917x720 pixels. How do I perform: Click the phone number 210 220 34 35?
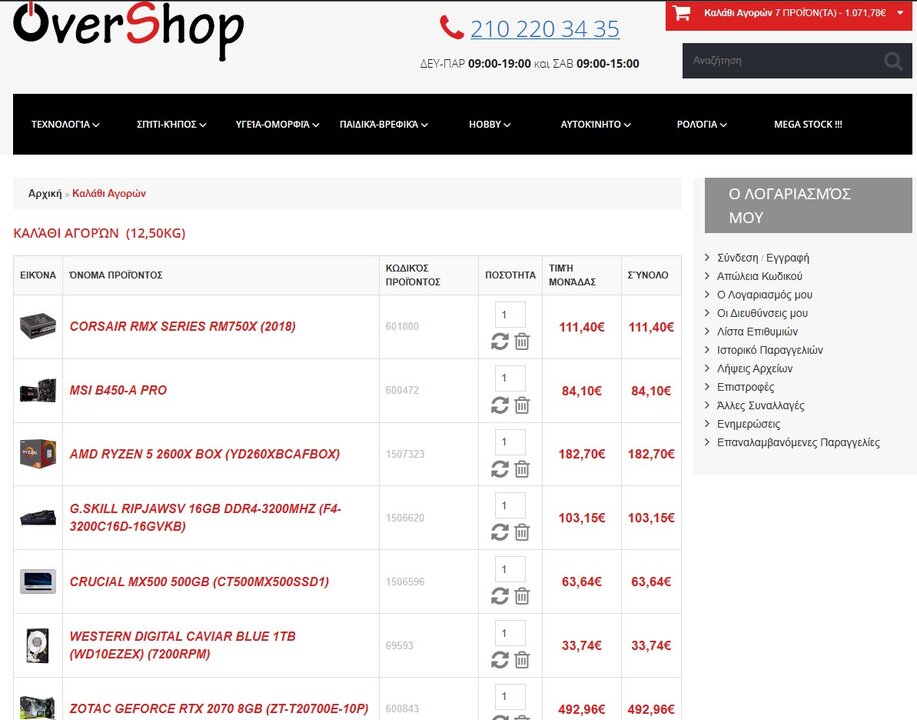544,29
